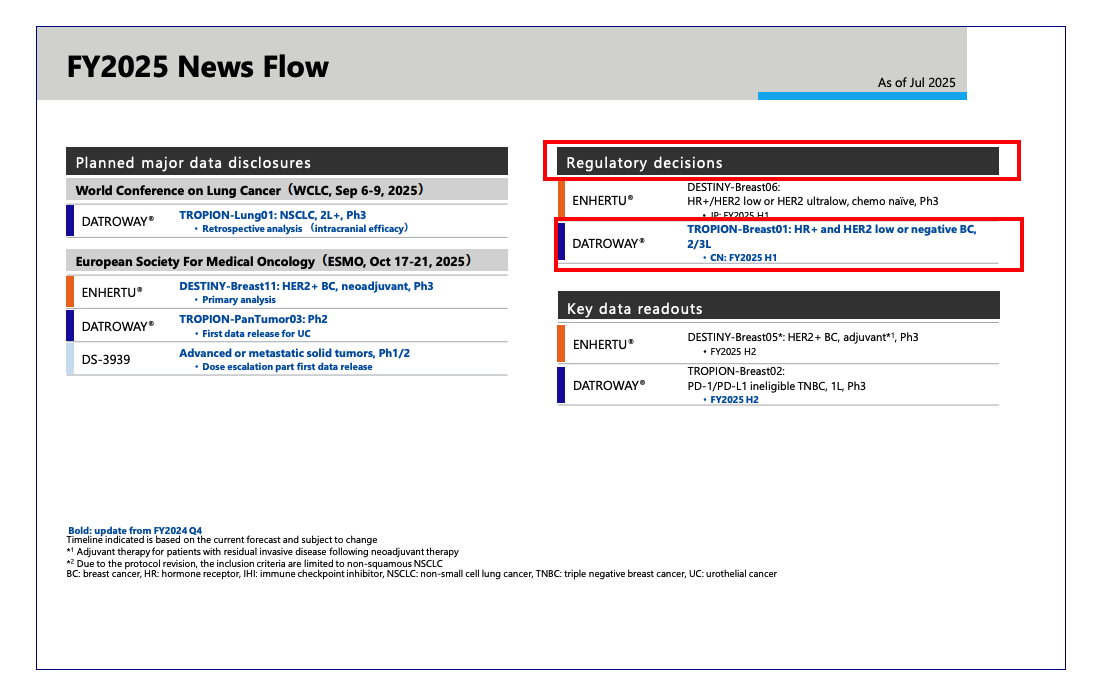The width and height of the screenshot is (1100, 700).
Task: Select "TROPION-Lung01: NSCLC, 2L+, Ph3" text
Action: (272, 215)
